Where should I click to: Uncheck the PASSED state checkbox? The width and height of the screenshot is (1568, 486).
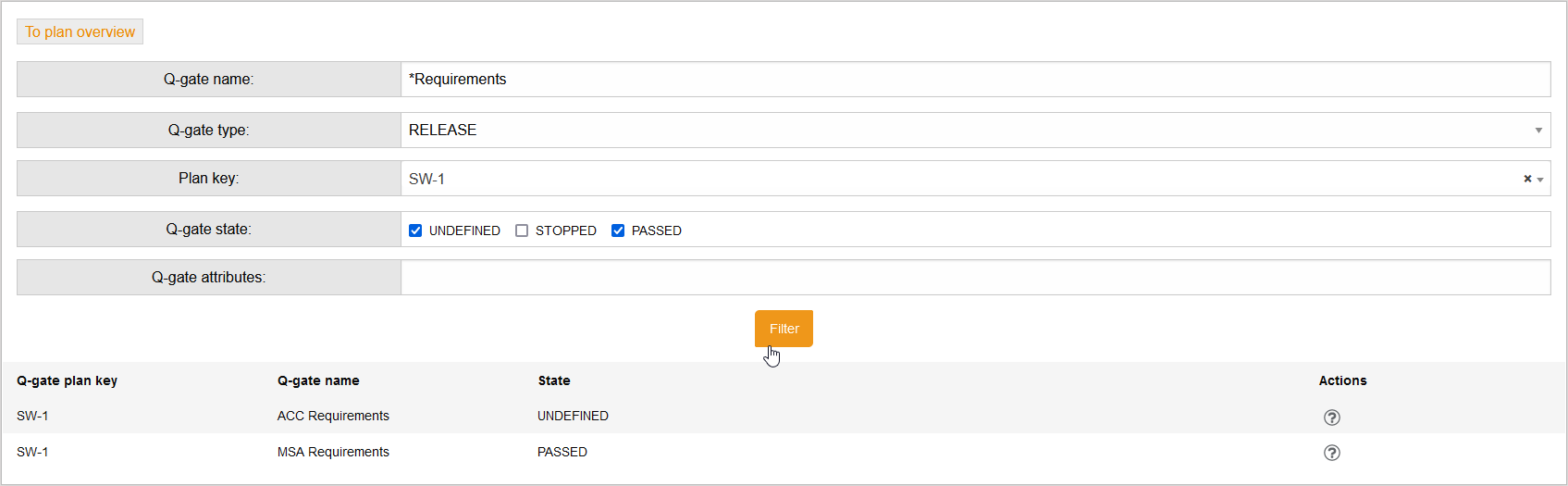[618, 231]
